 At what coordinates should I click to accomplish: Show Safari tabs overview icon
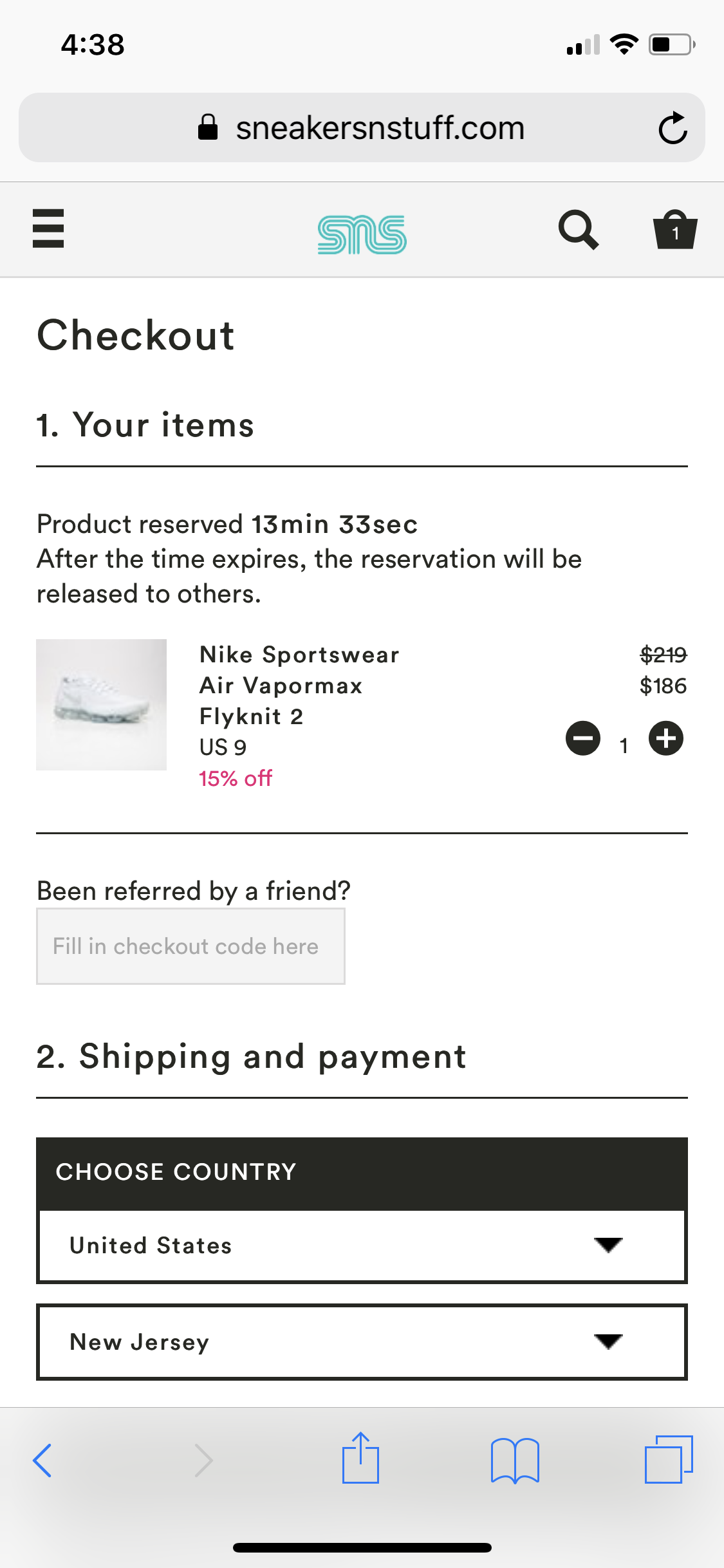tap(669, 1460)
